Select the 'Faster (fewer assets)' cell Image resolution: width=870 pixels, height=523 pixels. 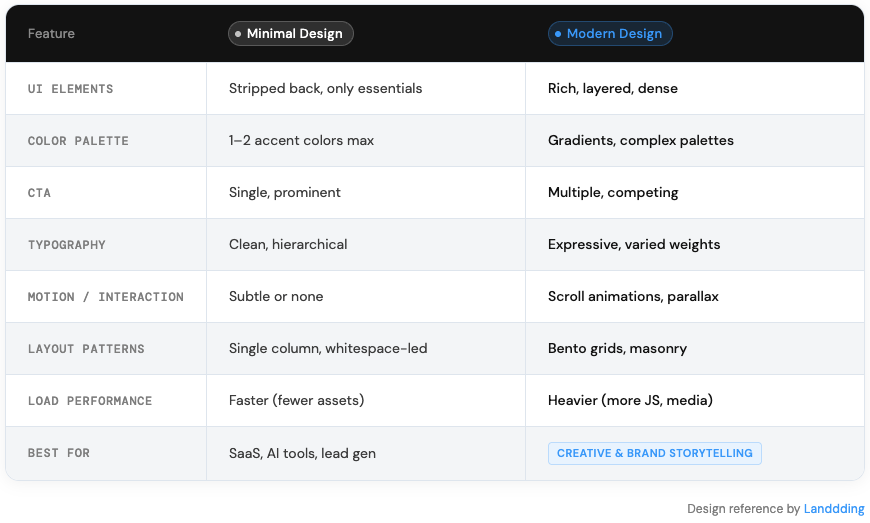[296, 401]
